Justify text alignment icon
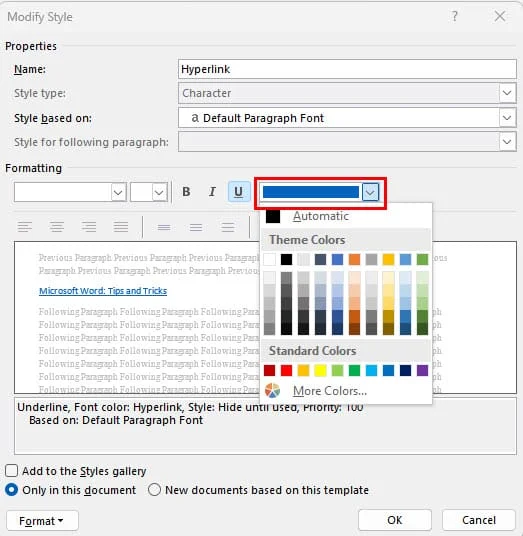 [x=121, y=227]
